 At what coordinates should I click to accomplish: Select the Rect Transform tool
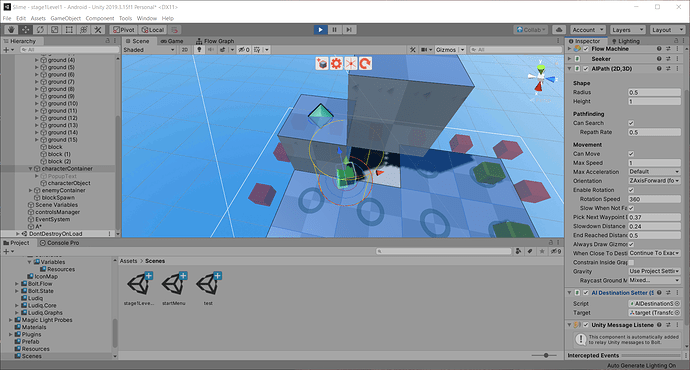69,29
